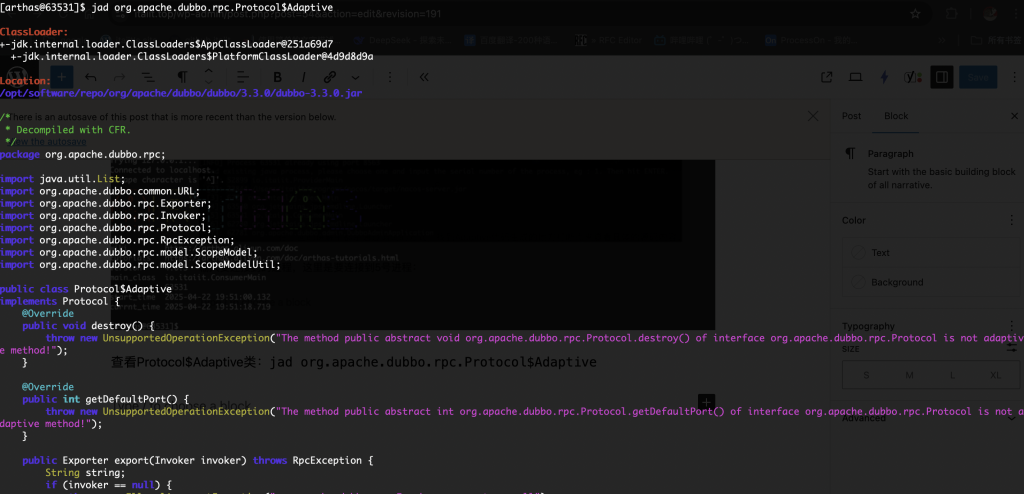The width and height of the screenshot is (1024, 494).
Task: Click the dubbo-3.3.0.jar location path
Action: click(181, 93)
